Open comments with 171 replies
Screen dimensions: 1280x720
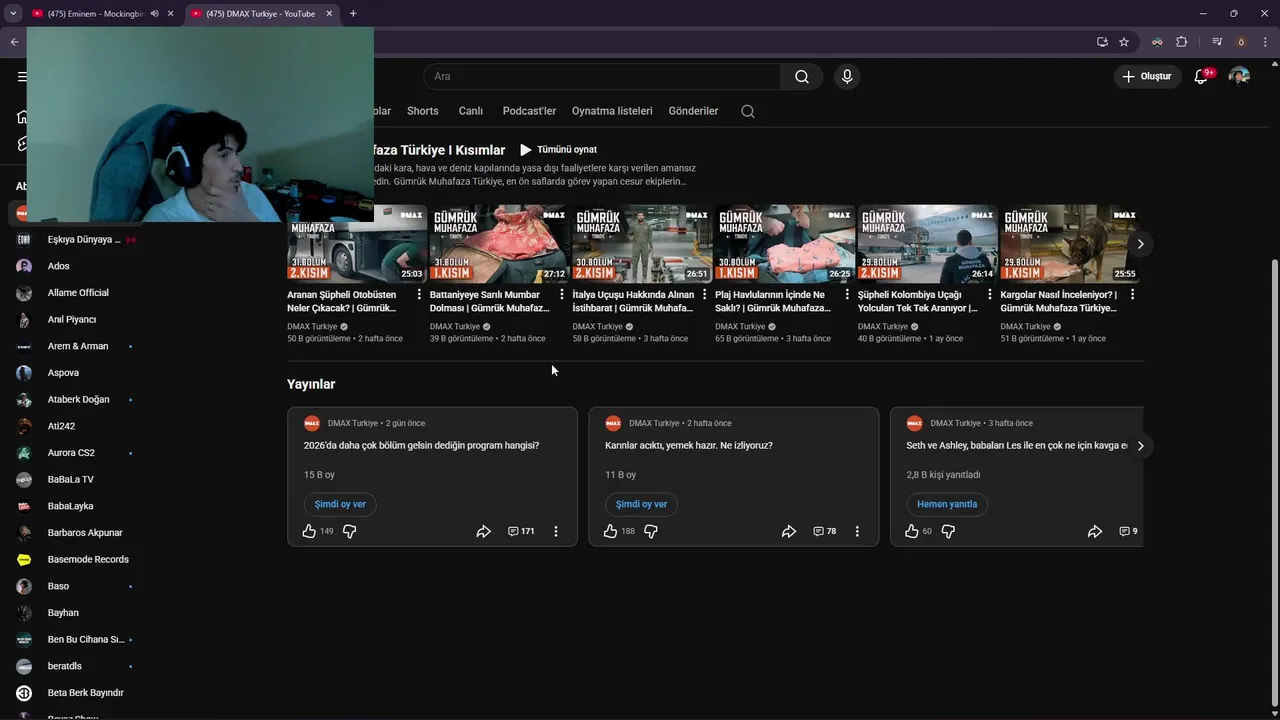[521, 531]
